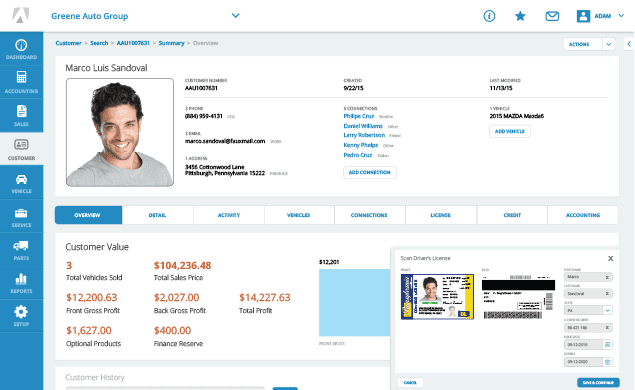Screen dimensions: 635x390
Task: Click the Add Vehicle button
Action: (510, 131)
